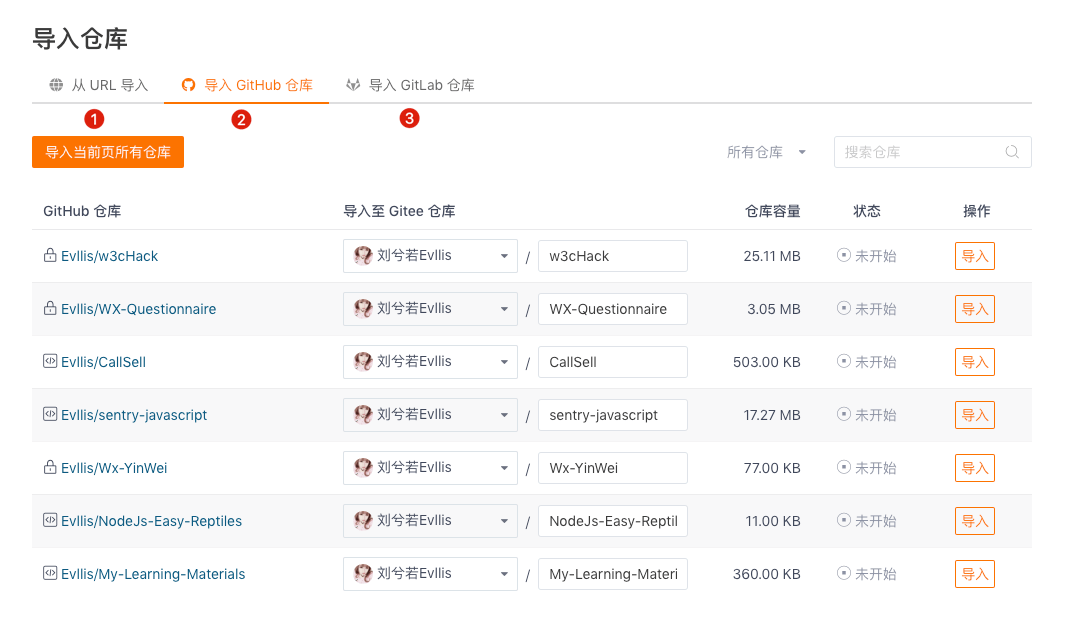Focus the 搜索仓库 search field
The width and height of the screenshot is (1065, 640).
933,152
